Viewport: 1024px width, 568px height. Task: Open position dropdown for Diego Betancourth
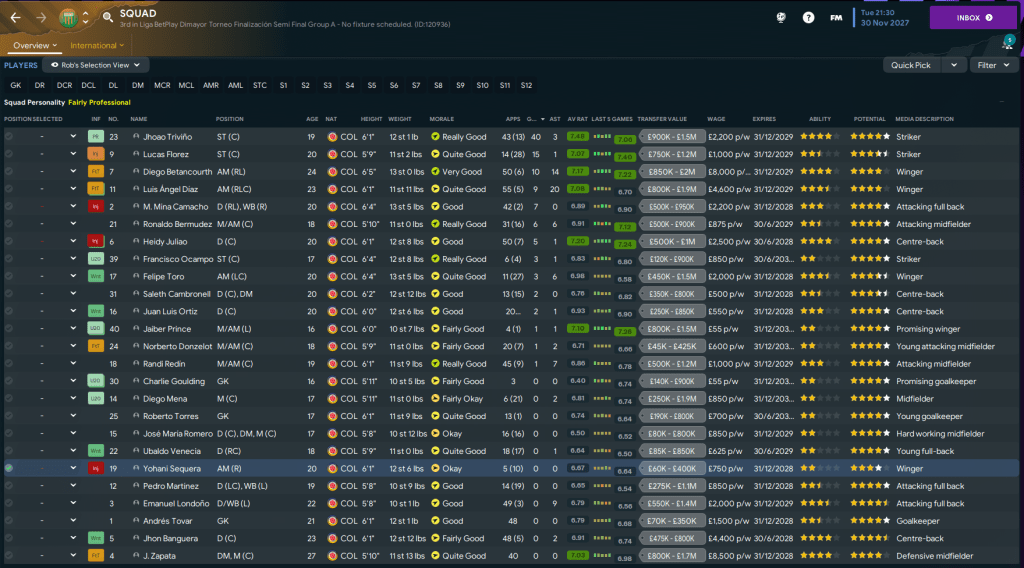pyautogui.click(x=73, y=172)
